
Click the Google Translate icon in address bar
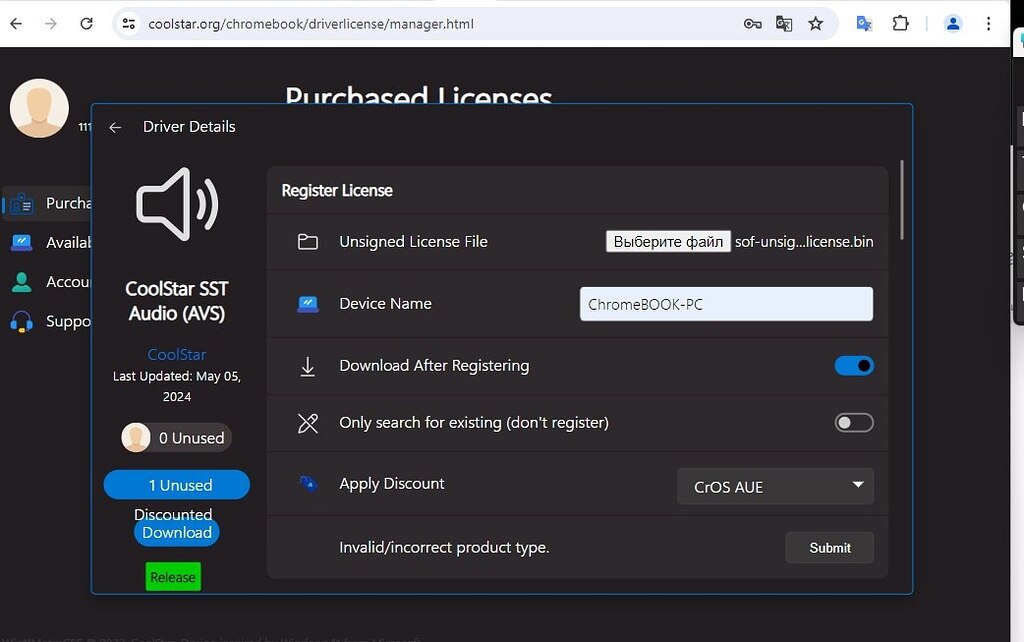click(784, 24)
